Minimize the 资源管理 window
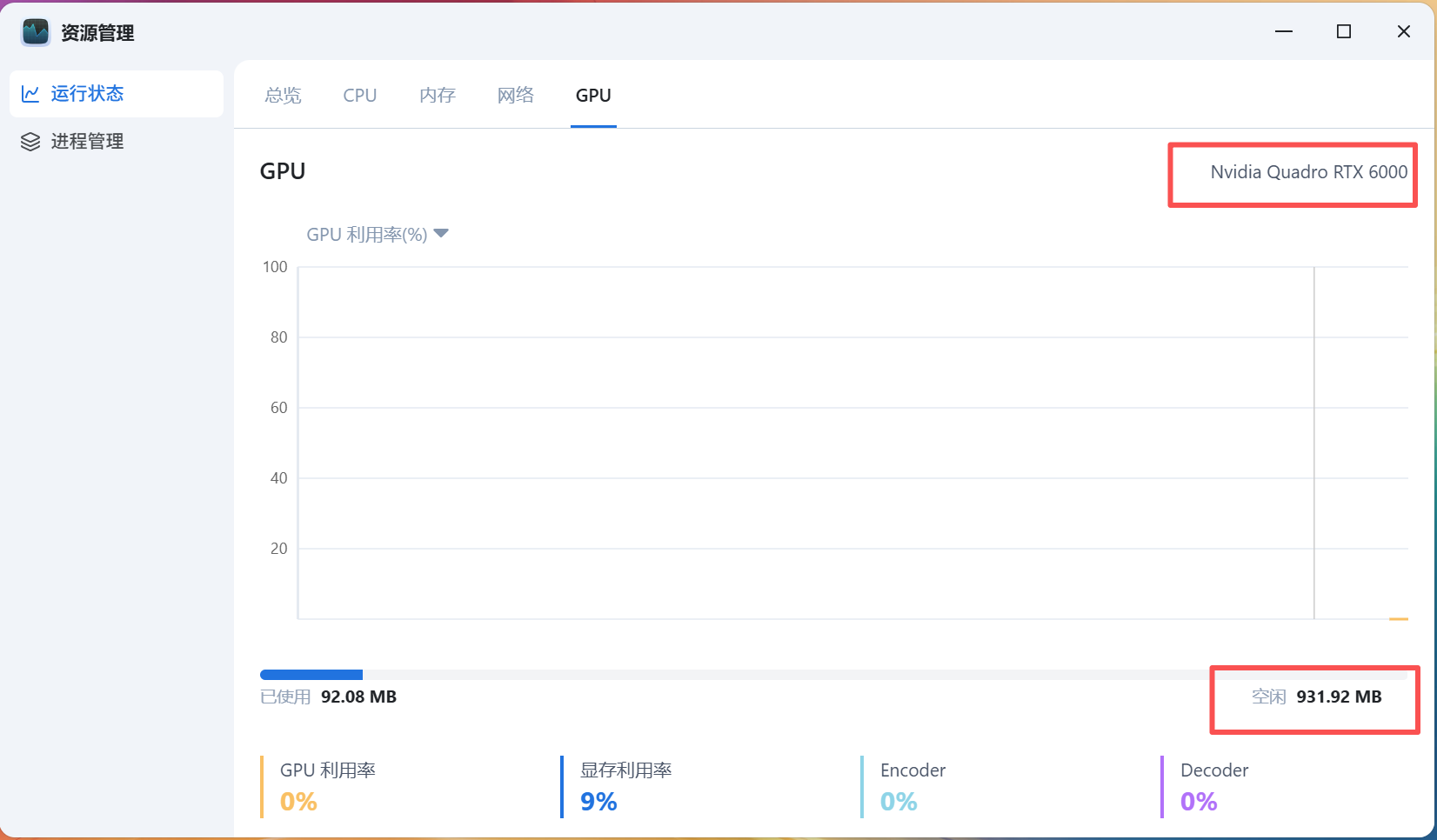Image resolution: width=1437 pixels, height=840 pixels. [x=1284, y=32]
